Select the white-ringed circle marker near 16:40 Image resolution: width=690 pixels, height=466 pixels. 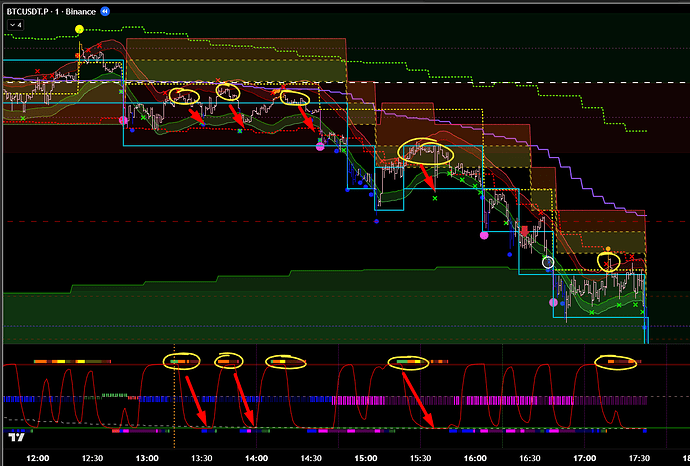[x=547, y=262]
